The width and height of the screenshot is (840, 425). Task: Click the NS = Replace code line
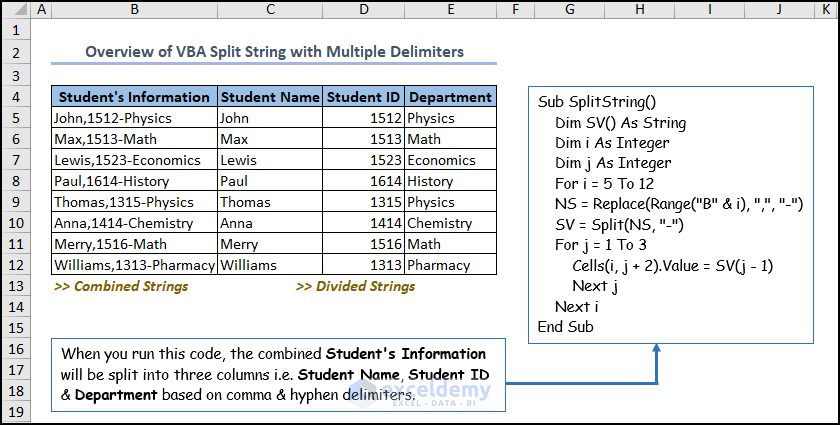click(679, 204)
